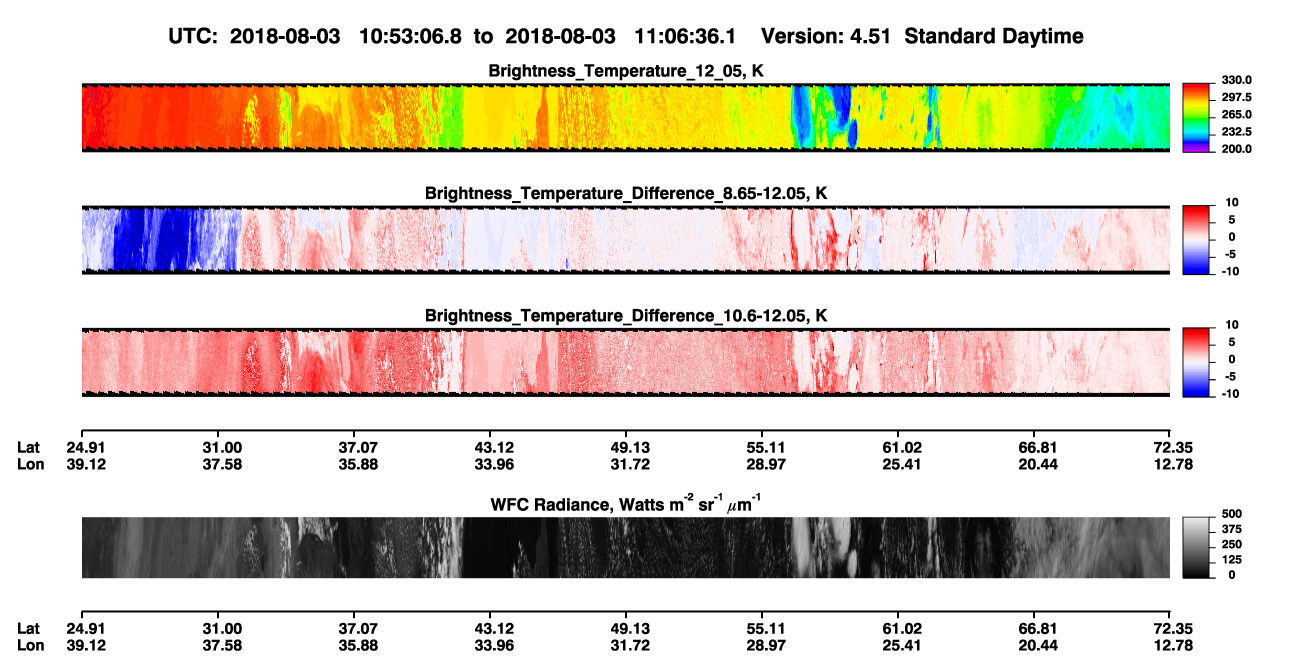
Task: Click the Brightness_Temperature_12_05 panel title
Action: click(x=626, y=71)
